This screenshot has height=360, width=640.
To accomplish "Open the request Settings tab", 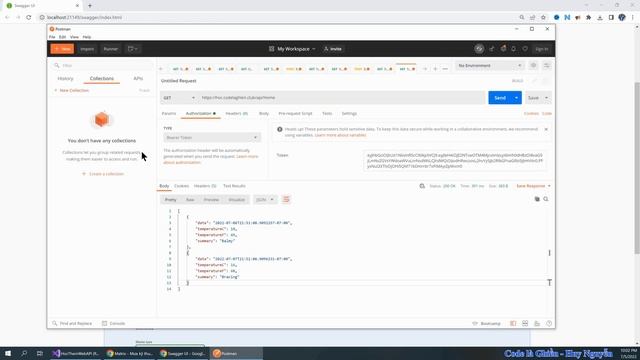I will [x=349, y=113].
